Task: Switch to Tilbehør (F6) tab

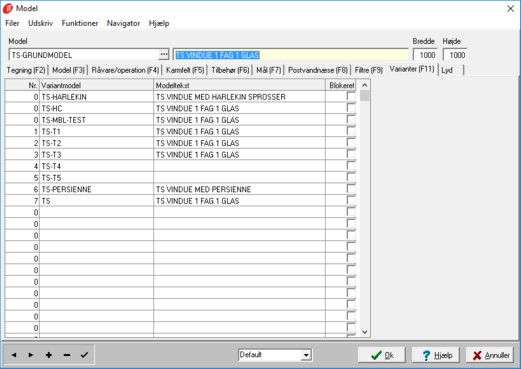Action: [230, 70]
